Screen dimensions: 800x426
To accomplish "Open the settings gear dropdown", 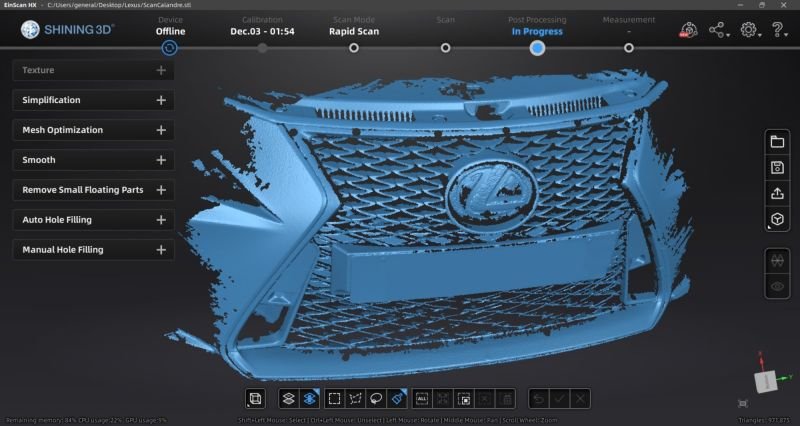I will pyautogui.click(x=749, y=30).
